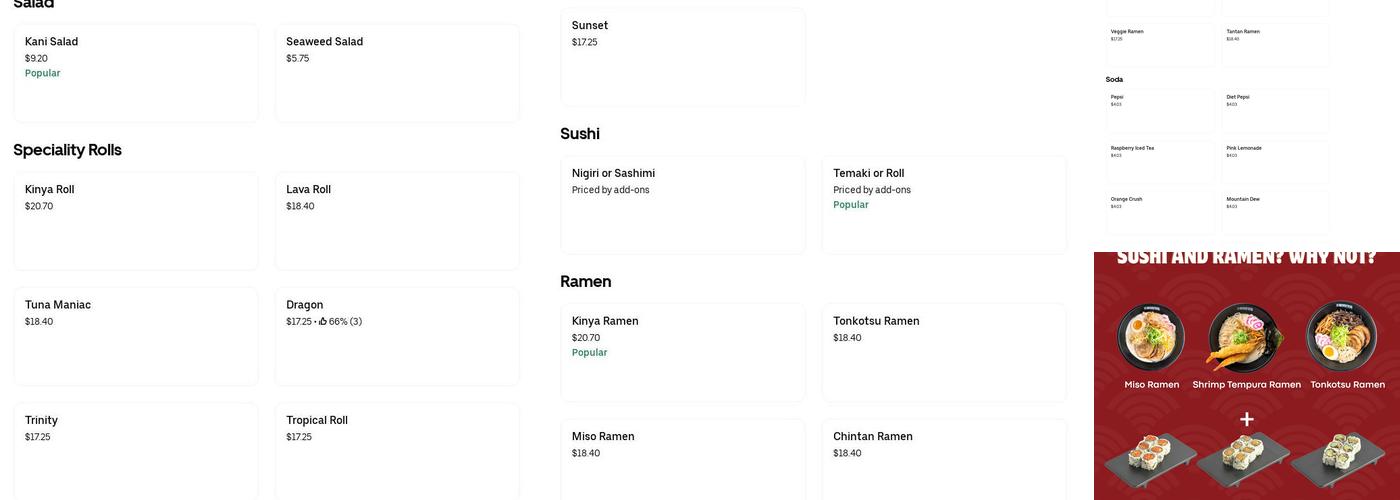Click the Miso Ramen bowl image in the banner
This screenshot has width=1400, height=500.
(1151, 337)
